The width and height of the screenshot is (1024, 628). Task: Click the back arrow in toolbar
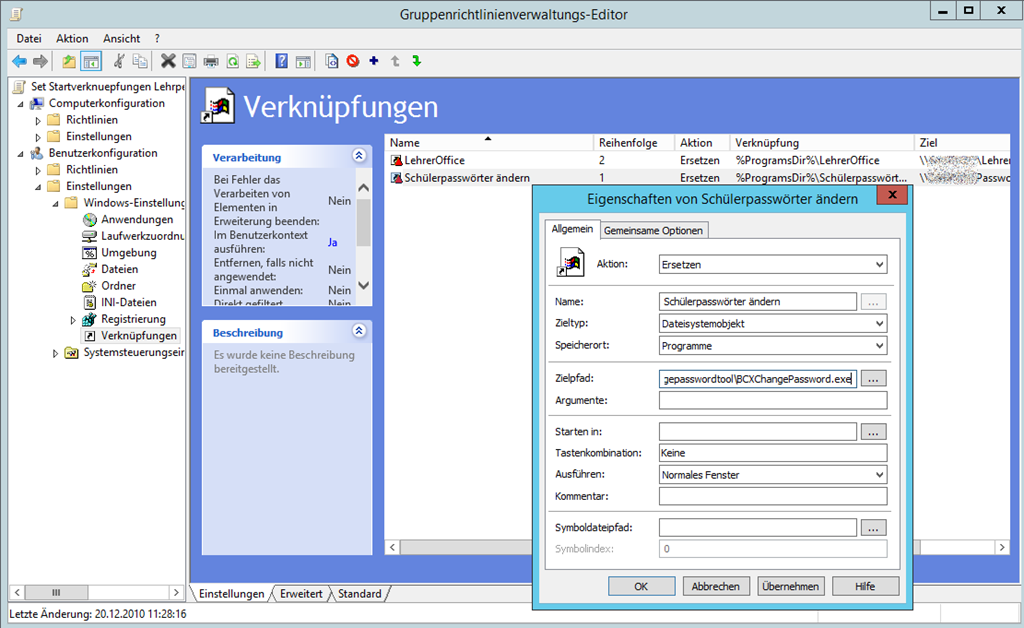click(x=19, y=62)
